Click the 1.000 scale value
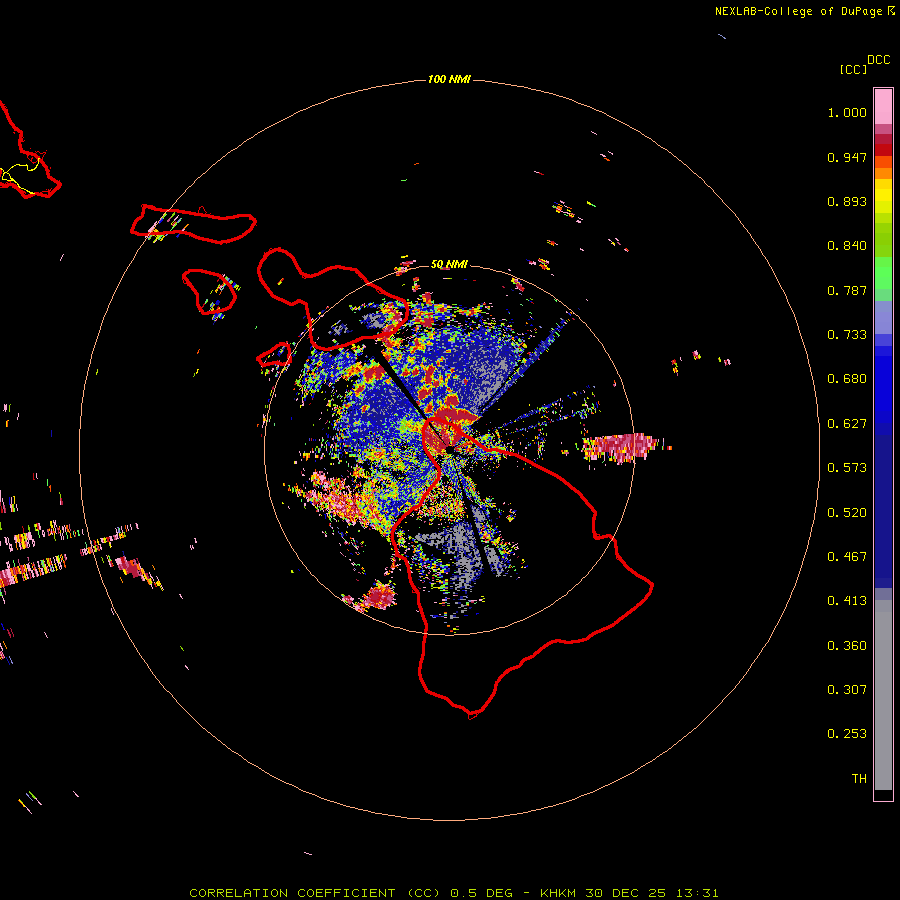 (x=847, y=112)
